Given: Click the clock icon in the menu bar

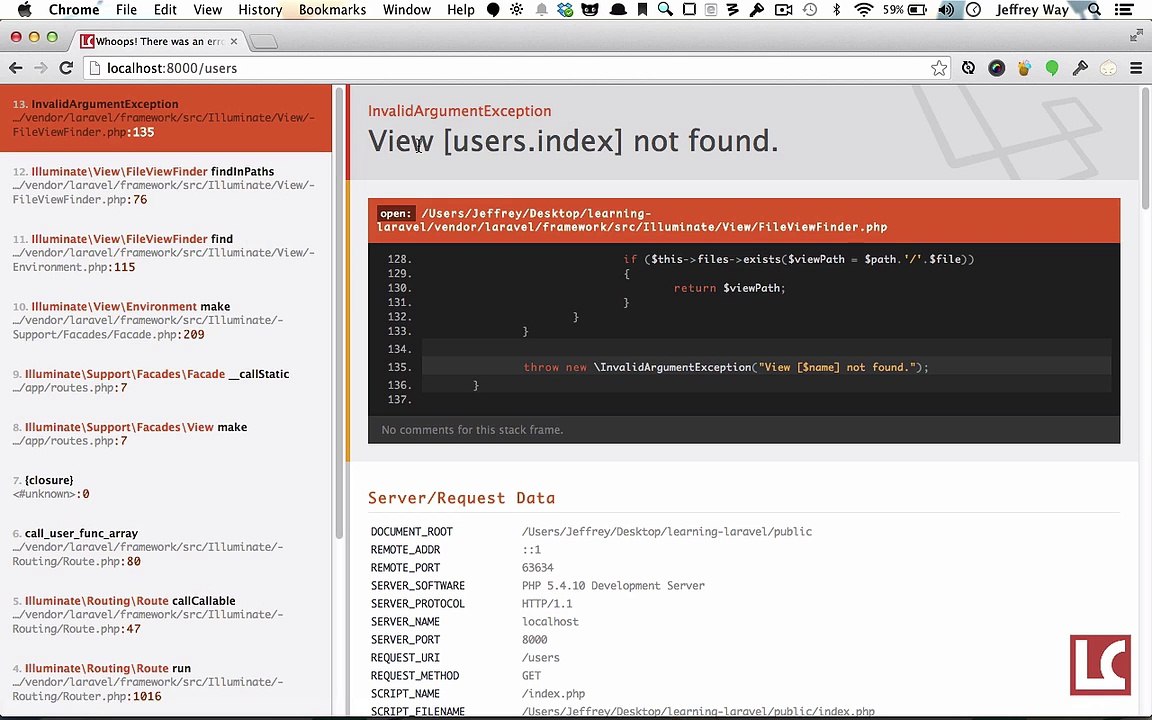Looking at the screenshot, I should pyautogui.click(x=973, y=10).
